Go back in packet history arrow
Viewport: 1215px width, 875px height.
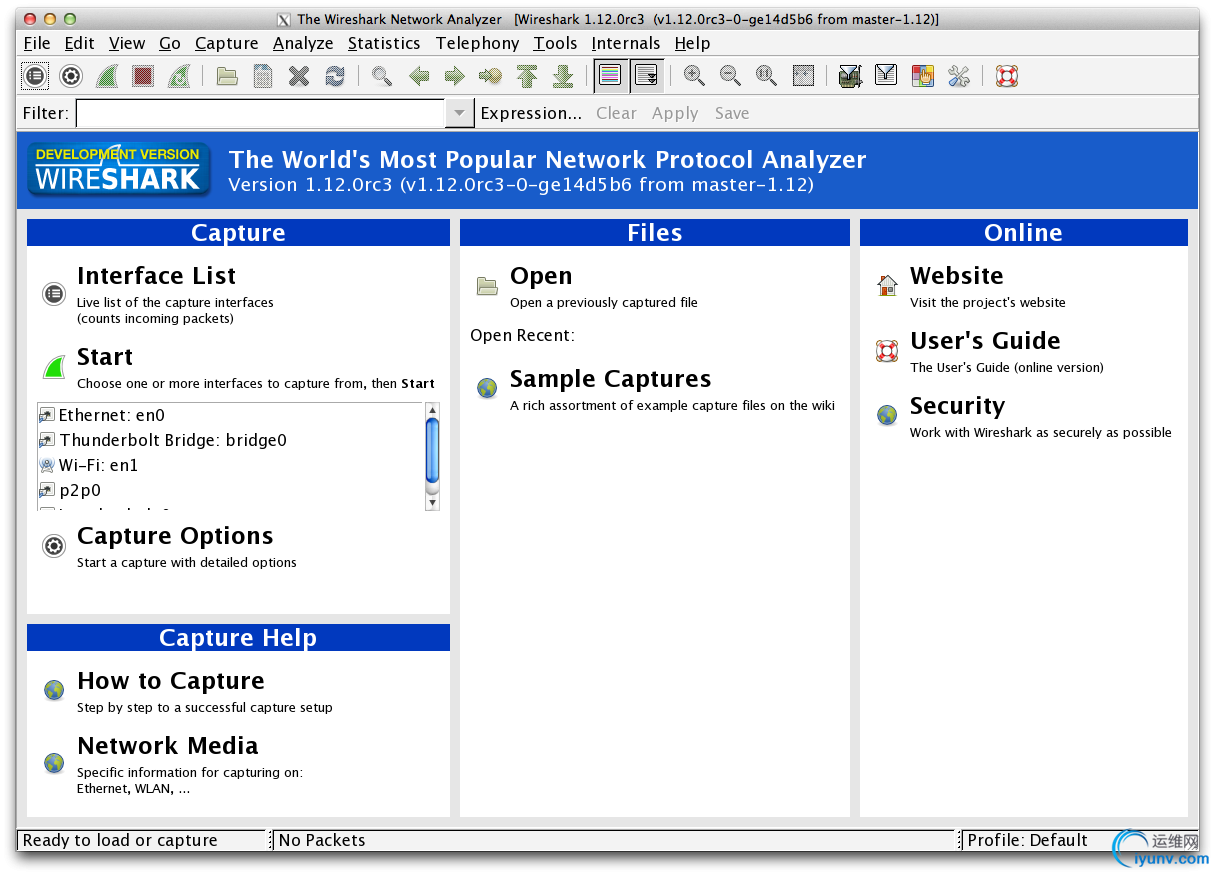click(x=419, y=76)
